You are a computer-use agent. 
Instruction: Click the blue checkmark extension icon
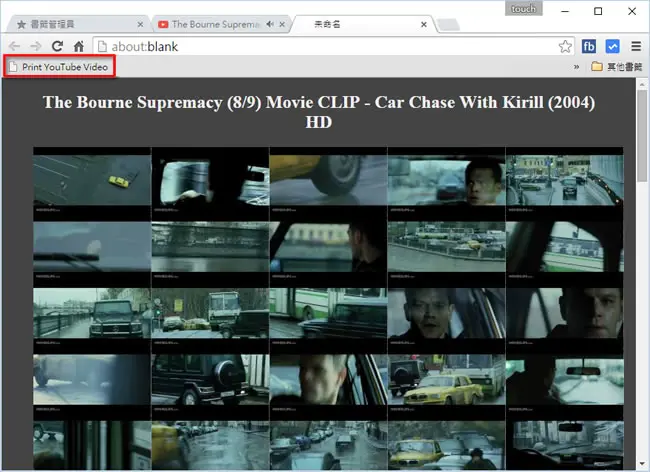pos(612,46)
